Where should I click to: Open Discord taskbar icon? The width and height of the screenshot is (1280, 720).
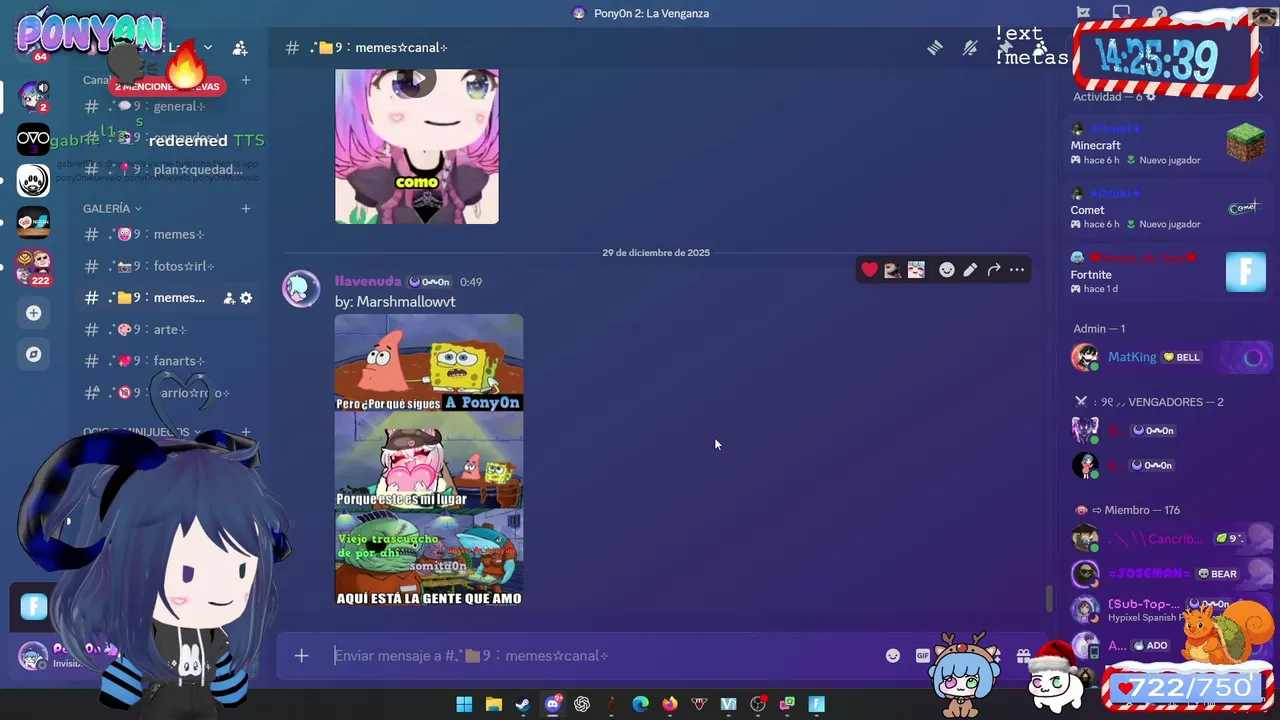pos(553,704)
